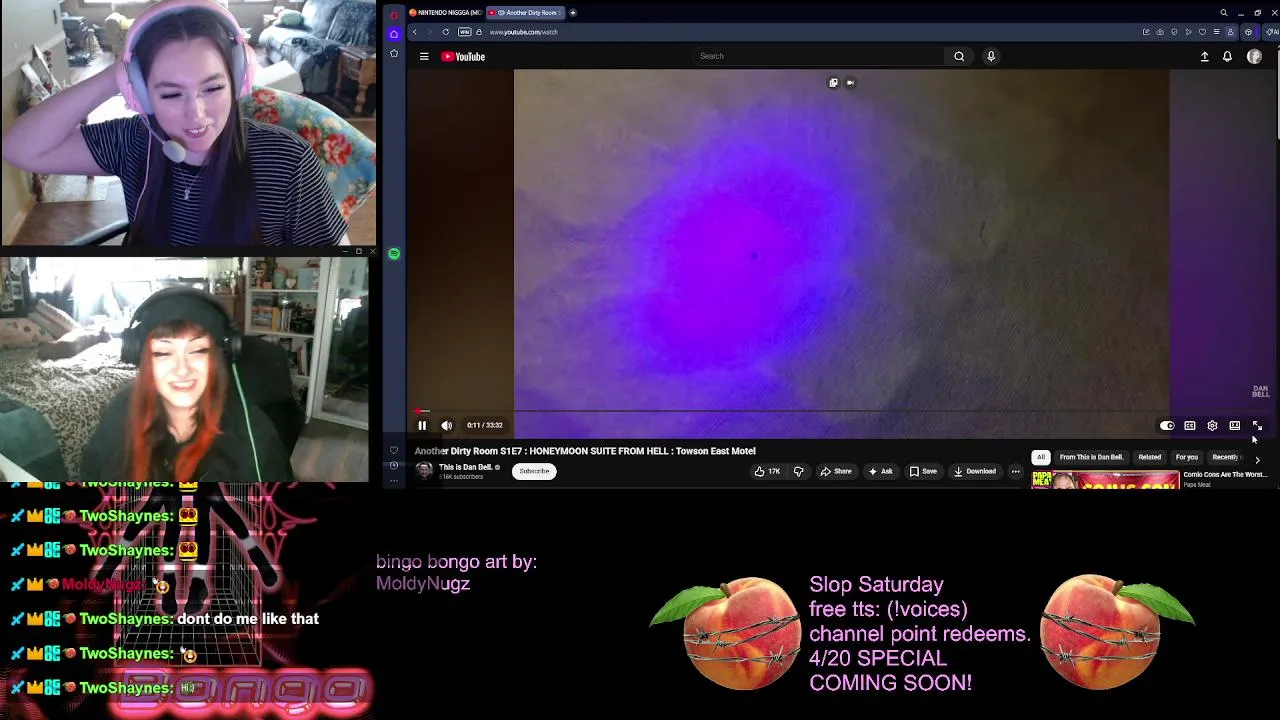Click the video title Another Dirty Room S1E7
The width and height of the screenshot is (1280, 720).
[x=585, y=451]
